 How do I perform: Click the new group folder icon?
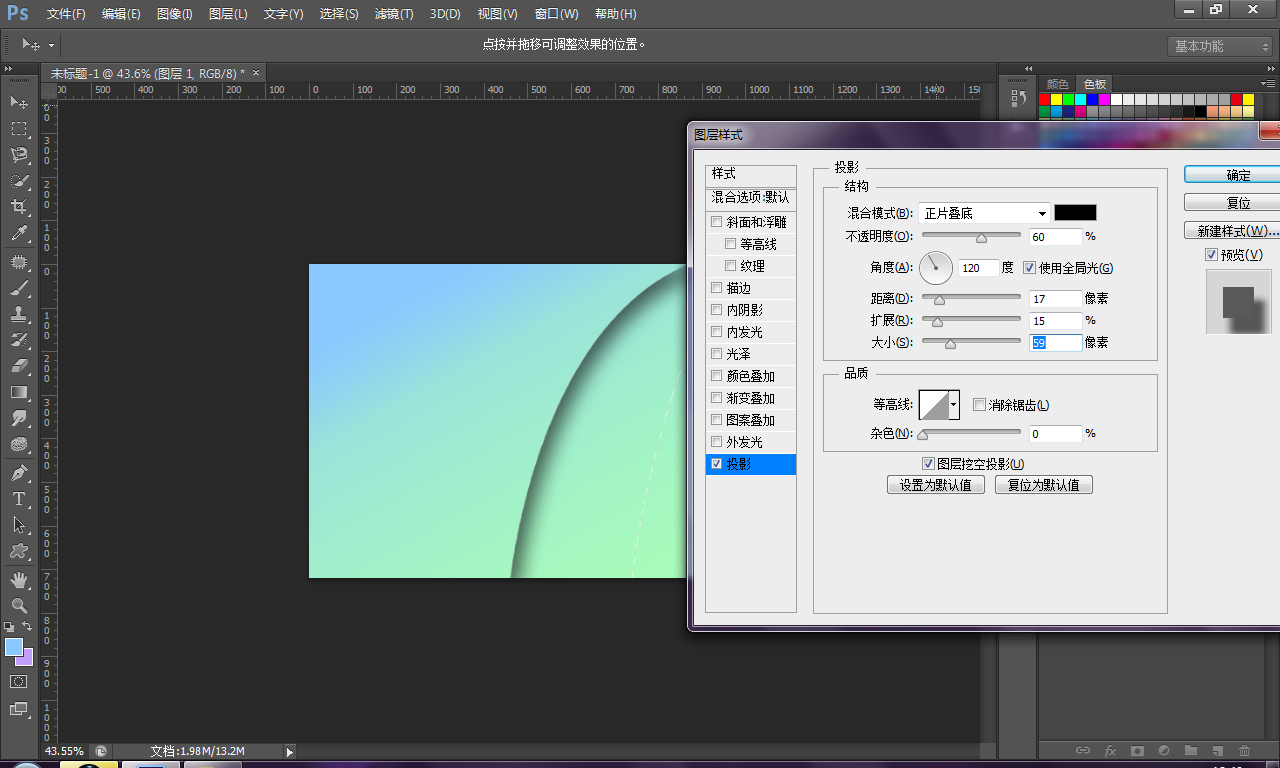pyautogui.click(x=1191, y=750)
